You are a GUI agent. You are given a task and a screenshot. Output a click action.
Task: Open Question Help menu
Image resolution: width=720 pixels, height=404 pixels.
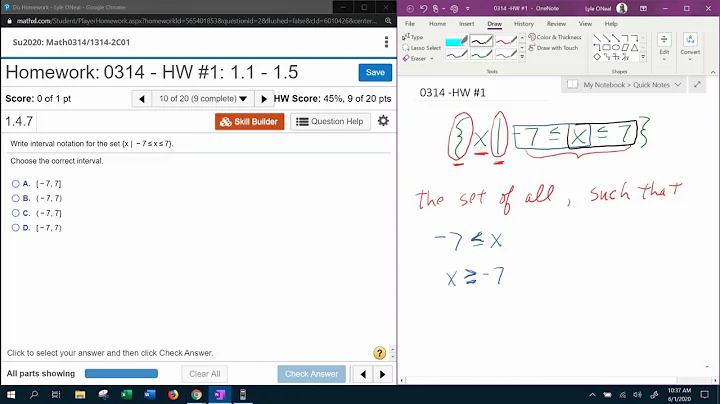pyautogui.click(x=330, y=122)
